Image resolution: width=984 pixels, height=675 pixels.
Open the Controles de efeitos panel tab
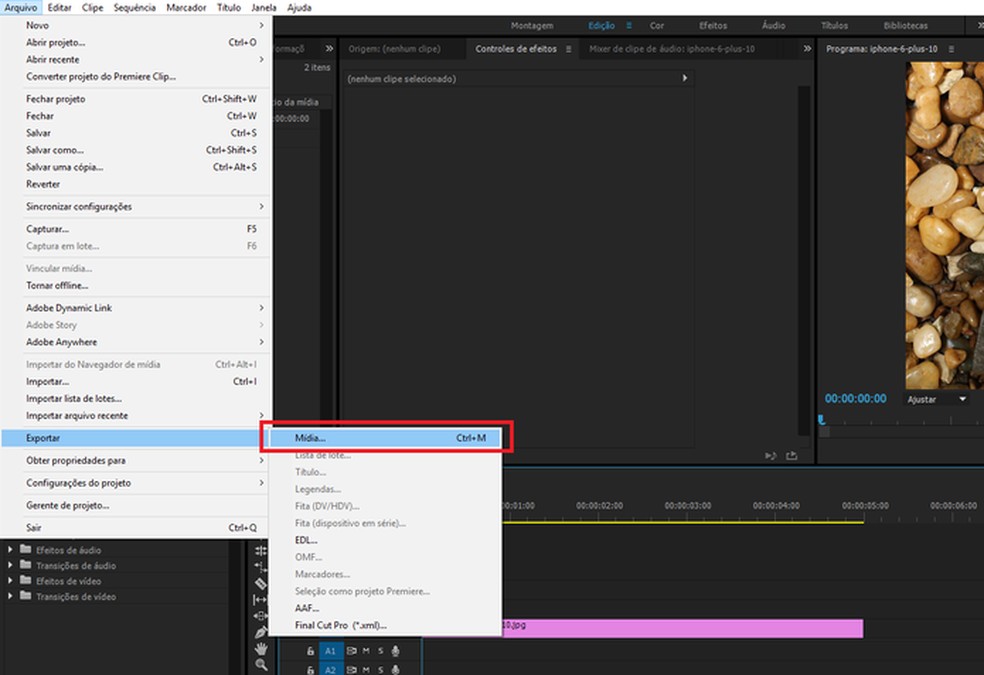point(516,48)
